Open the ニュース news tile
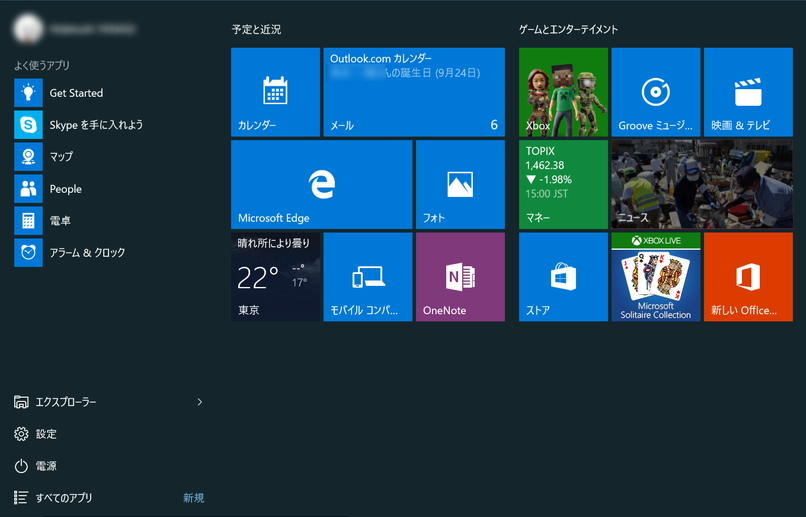This screenshot has height=517, width=806. 702,184
